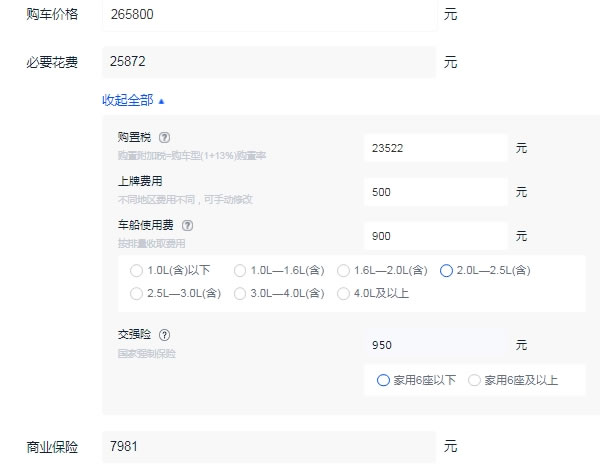Viewport: 600px width, 465px height.
Task: Edit the 车船使用费 amount field 900
Action: point(436,236)
